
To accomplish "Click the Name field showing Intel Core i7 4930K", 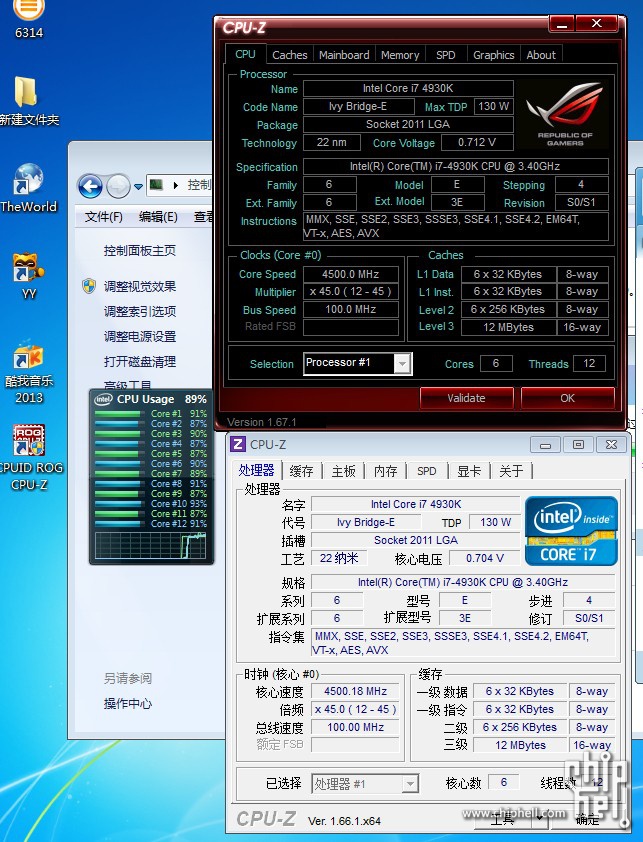I will [x=408, y=88].
